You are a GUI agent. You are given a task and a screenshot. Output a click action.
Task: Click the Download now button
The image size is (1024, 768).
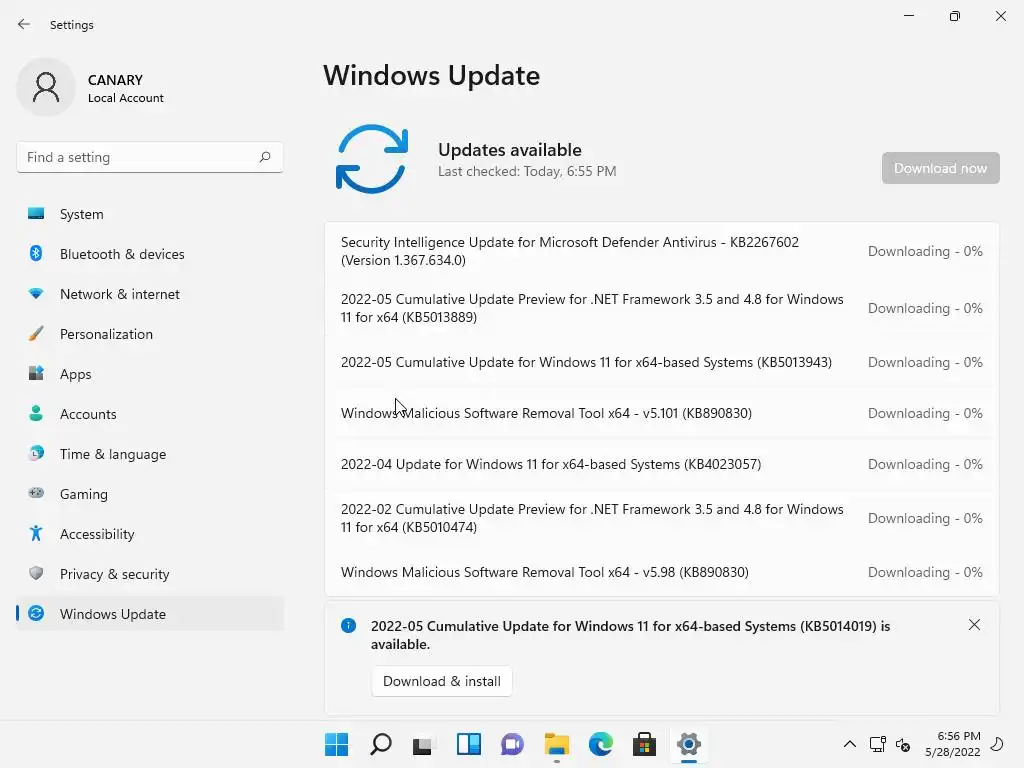940,168
